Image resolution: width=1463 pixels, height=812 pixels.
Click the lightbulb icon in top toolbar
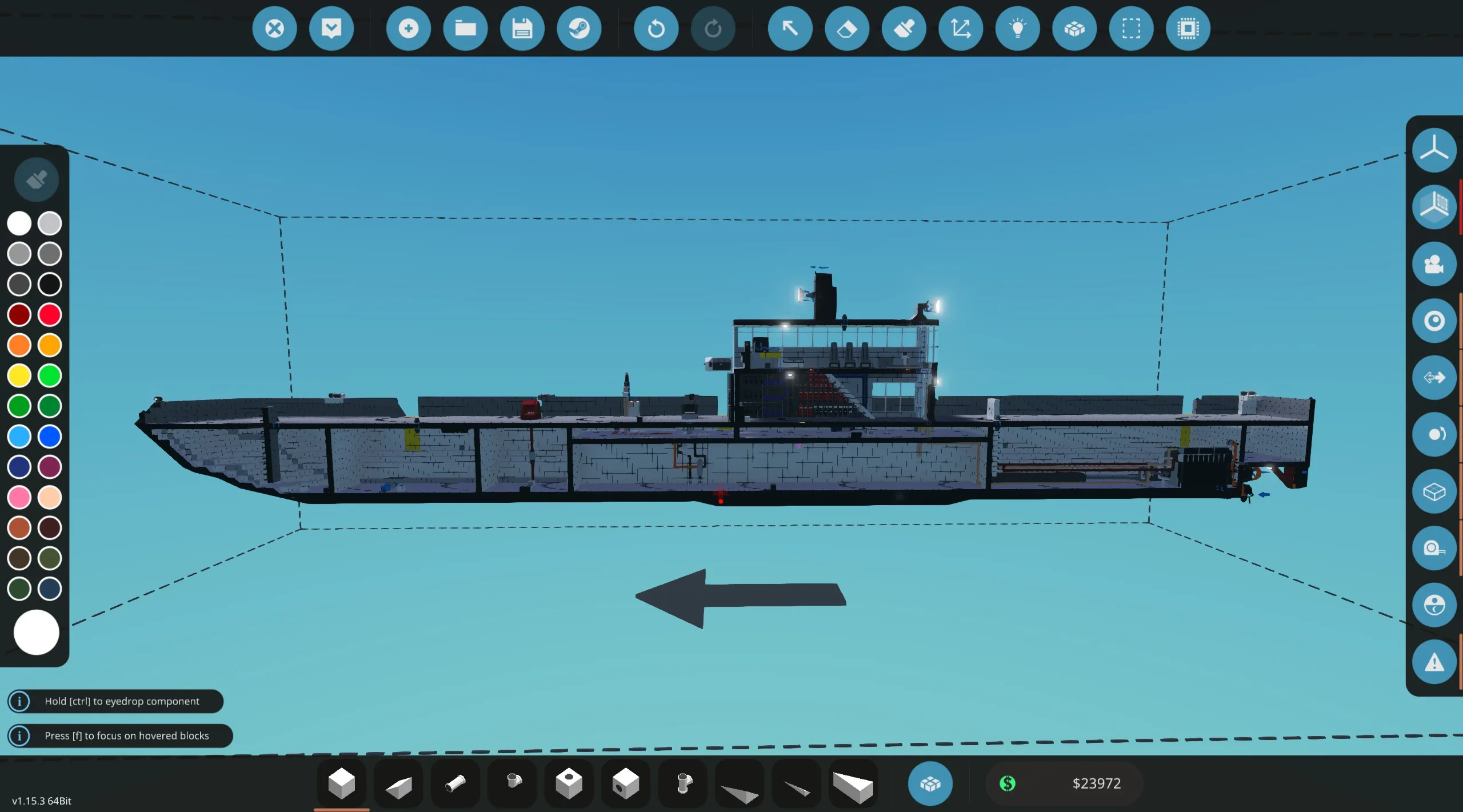pyautogui.click(x=1017, y=28)
